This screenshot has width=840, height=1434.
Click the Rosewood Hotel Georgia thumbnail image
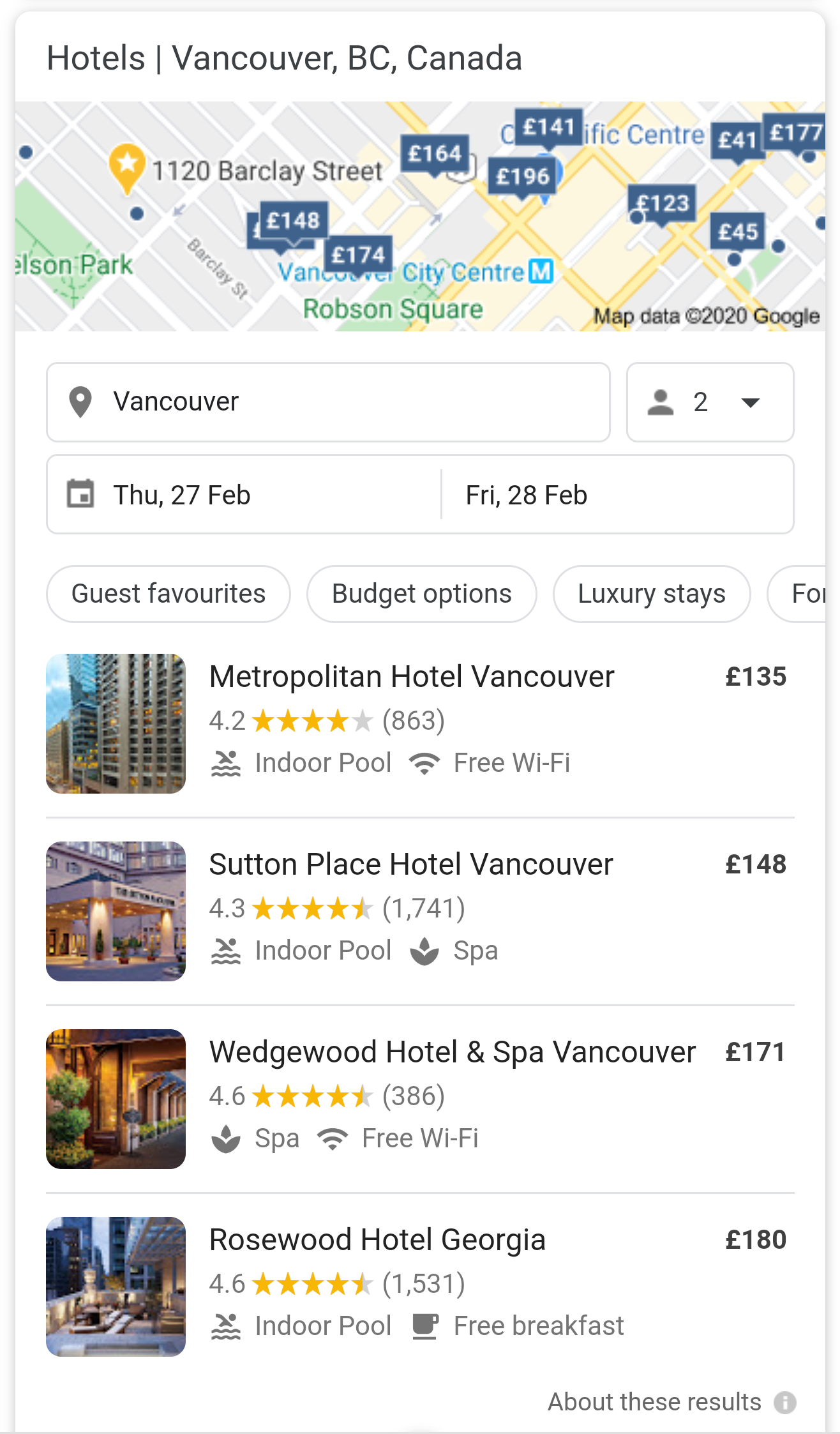pos(116,1287)
